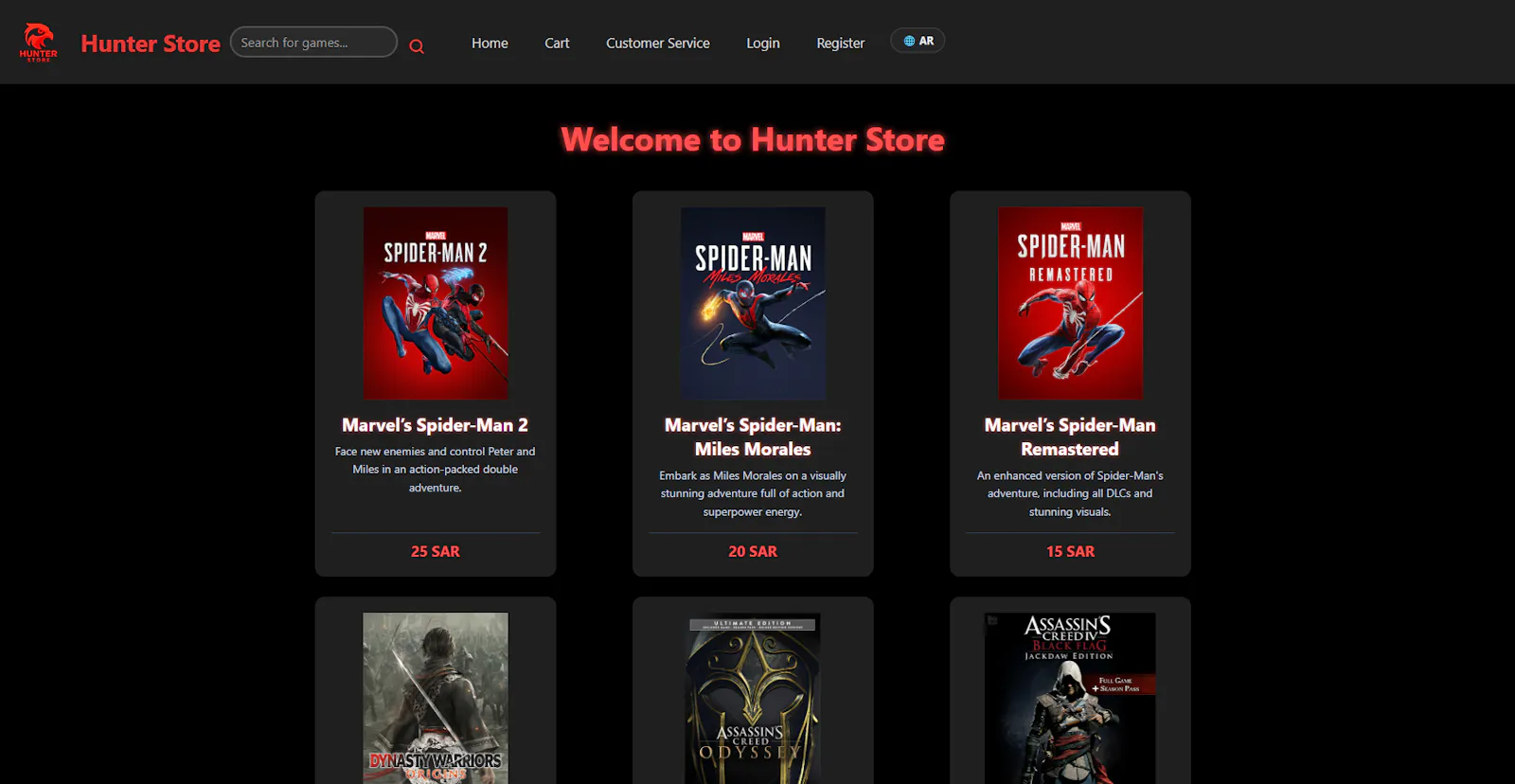Click the 'An enhanced version' description text

pos(1070,493)
